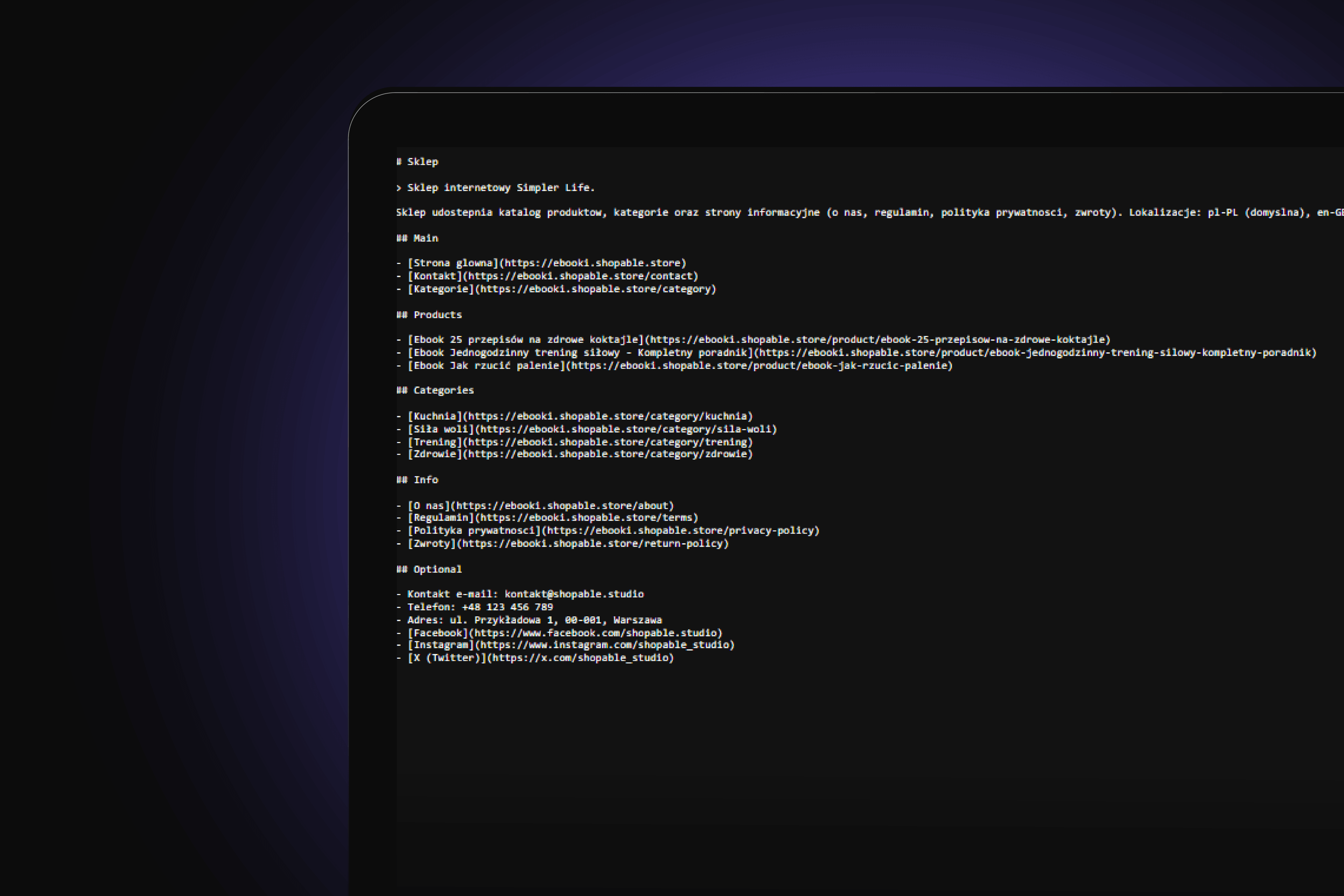The height and width of the screenshot is (896, 1344).
Task: Click the "Ebook Jak rzucić palenie" line
Action: tap(675, 366)
